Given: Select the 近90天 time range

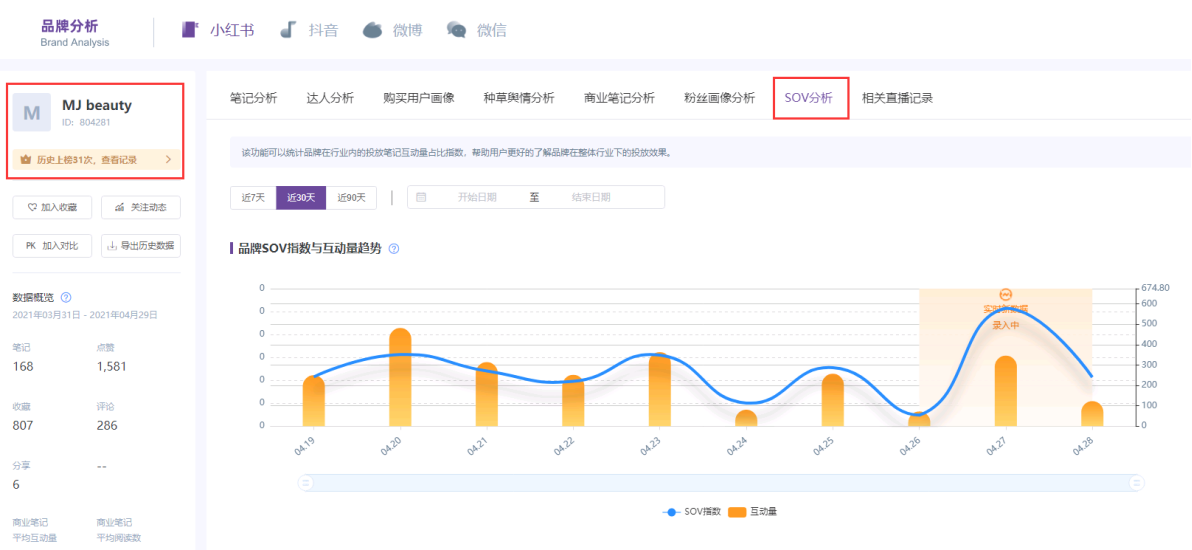Looking at the screenshot, I should [x=351, y=197].
